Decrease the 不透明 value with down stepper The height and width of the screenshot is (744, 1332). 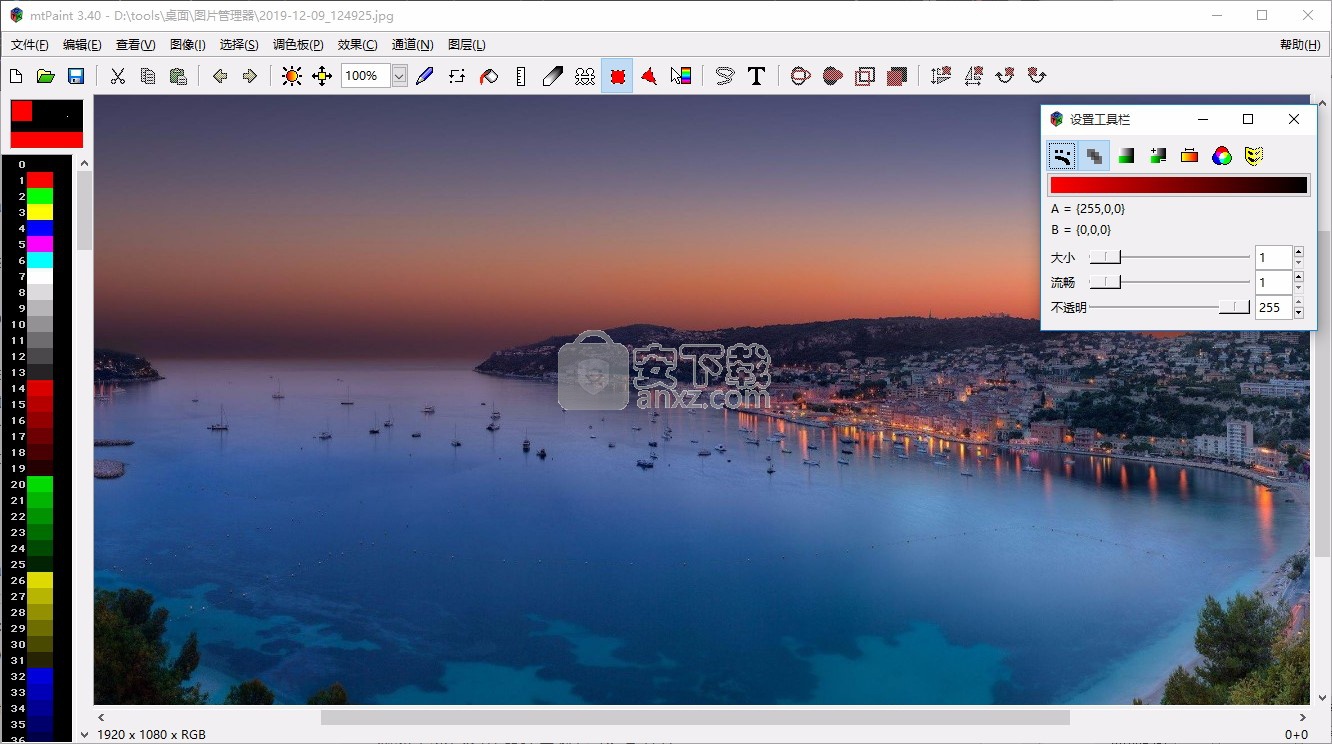point(1298,313)
